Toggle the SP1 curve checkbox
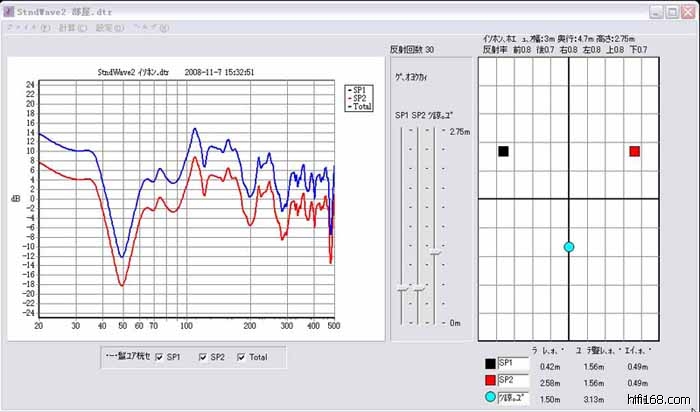The width and height of the screenshot is (700, 412). 159,357
